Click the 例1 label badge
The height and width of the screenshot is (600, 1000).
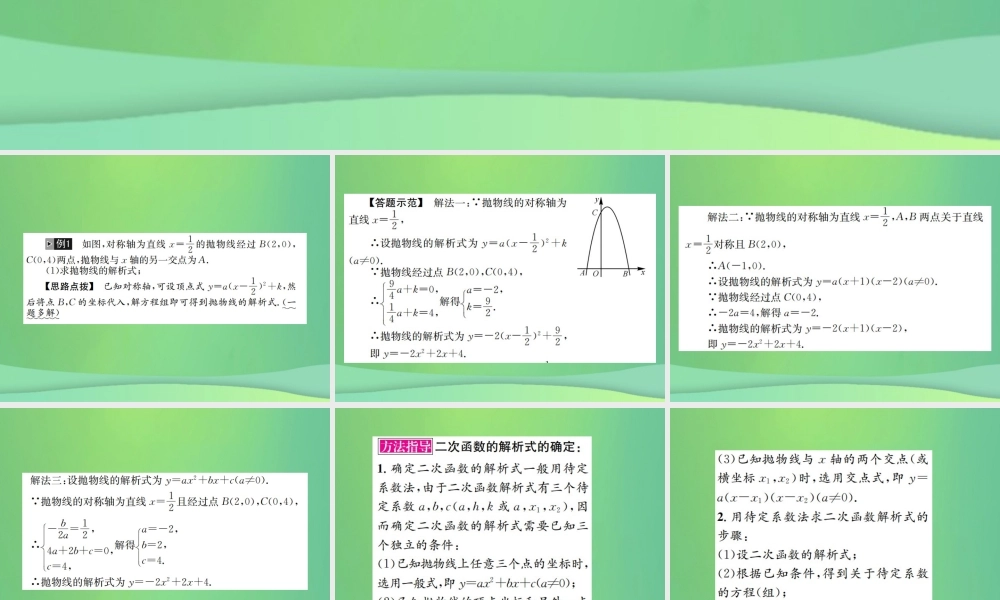tap(59, 244)
